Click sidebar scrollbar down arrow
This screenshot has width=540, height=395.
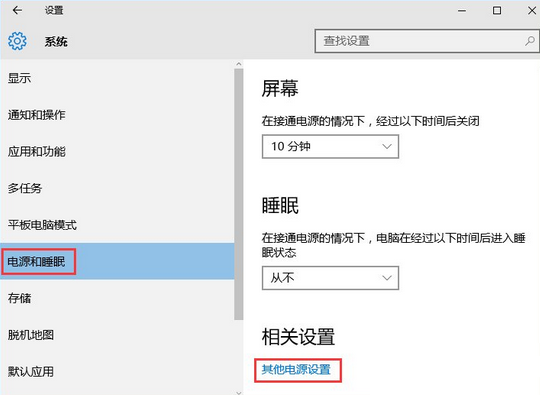(x=239, y=392)
